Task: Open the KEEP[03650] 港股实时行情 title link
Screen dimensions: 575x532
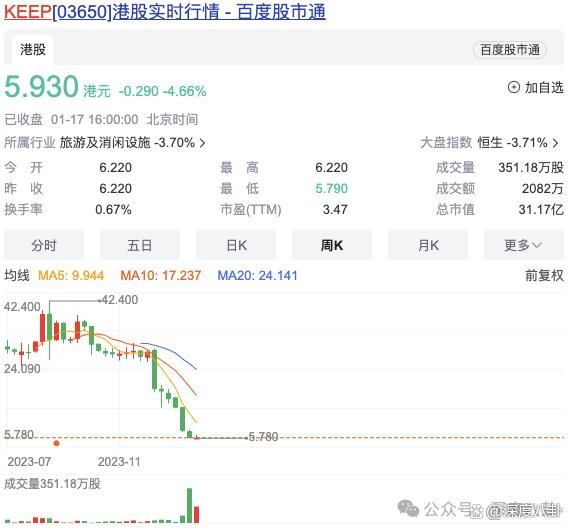Action: [x=165, y=12]
